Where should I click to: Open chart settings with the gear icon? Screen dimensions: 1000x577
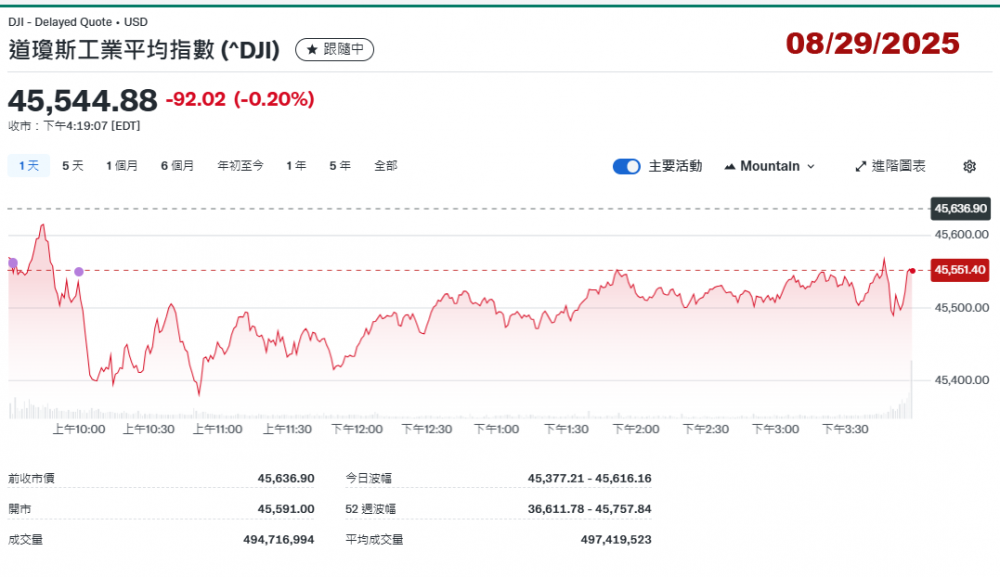pyautogui.click(x=969, y=166)
